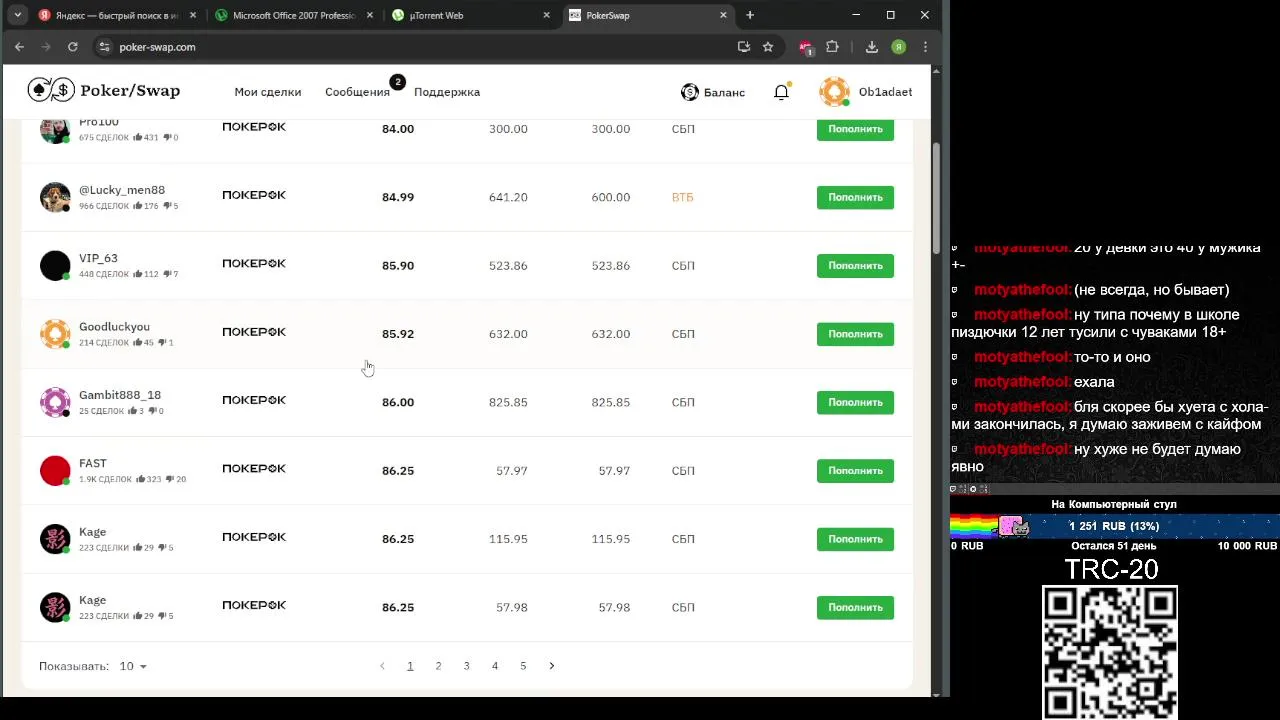Click the site information icon in address bar
1280x720 pixels.
point(104,47)
